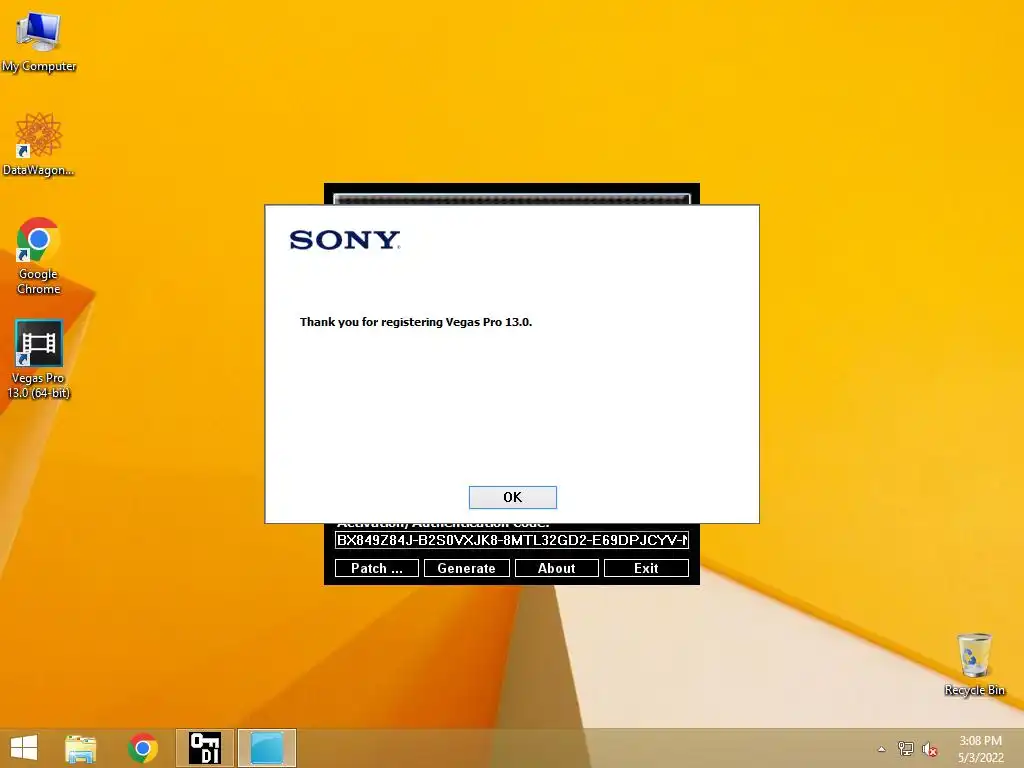Click OK in the Sony registration dialog

tap(513, 497)
